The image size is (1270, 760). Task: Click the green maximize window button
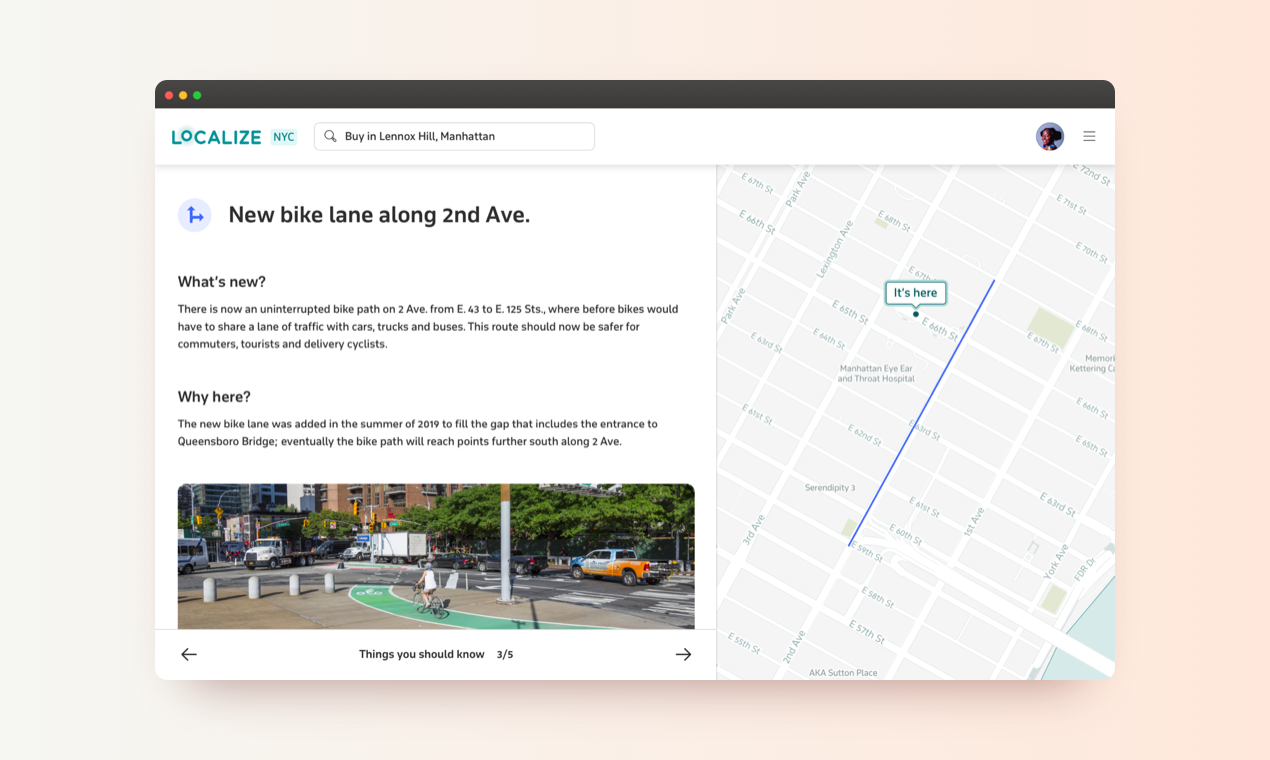click(197, 95)
